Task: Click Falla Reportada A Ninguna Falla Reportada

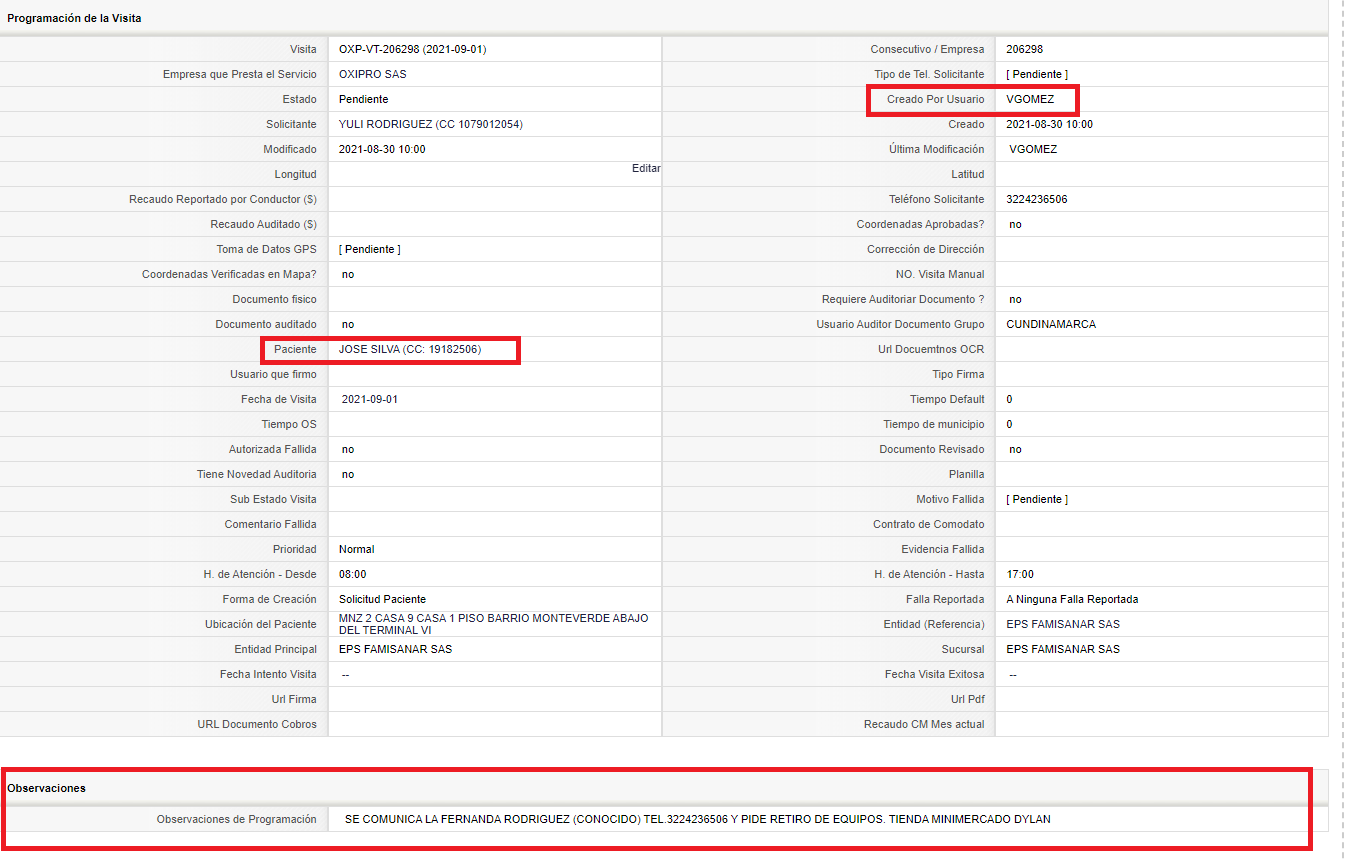Action: tap(1072, 599)
